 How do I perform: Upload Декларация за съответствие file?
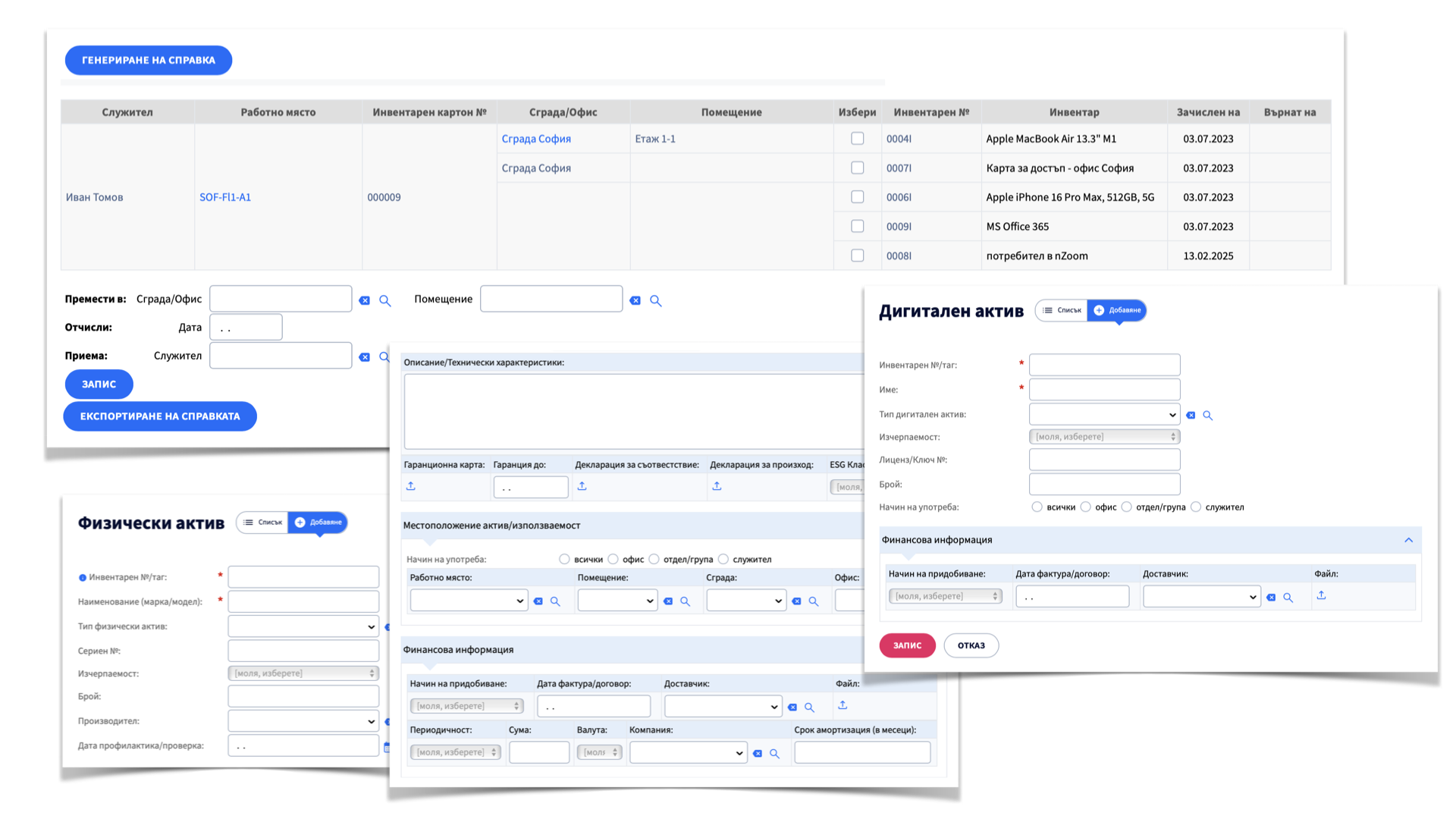click(x=582, y=486)
